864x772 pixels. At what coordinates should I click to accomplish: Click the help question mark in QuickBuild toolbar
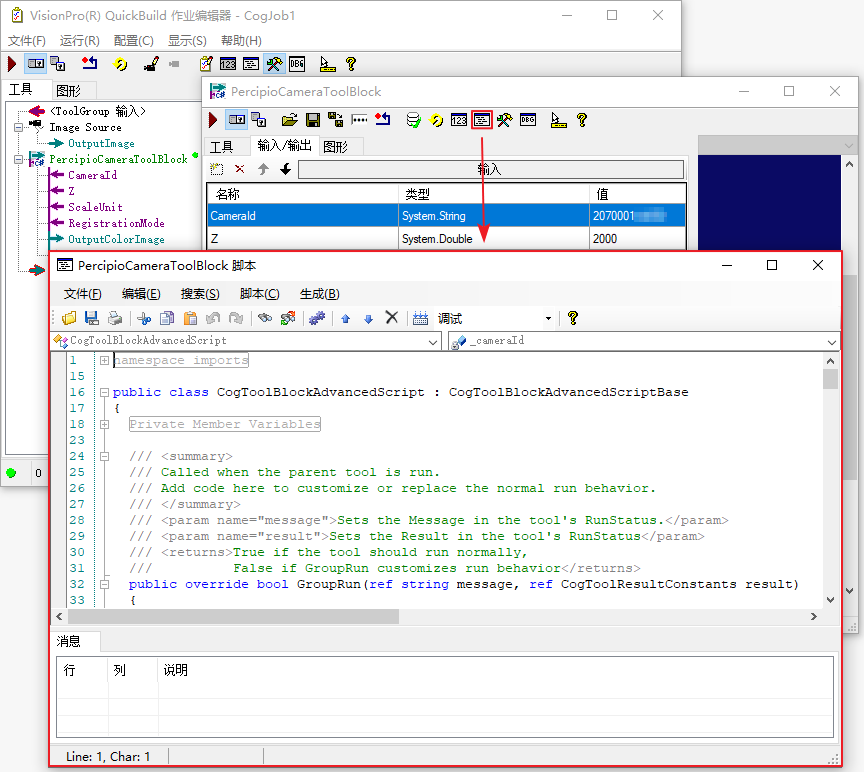point(350,64)
